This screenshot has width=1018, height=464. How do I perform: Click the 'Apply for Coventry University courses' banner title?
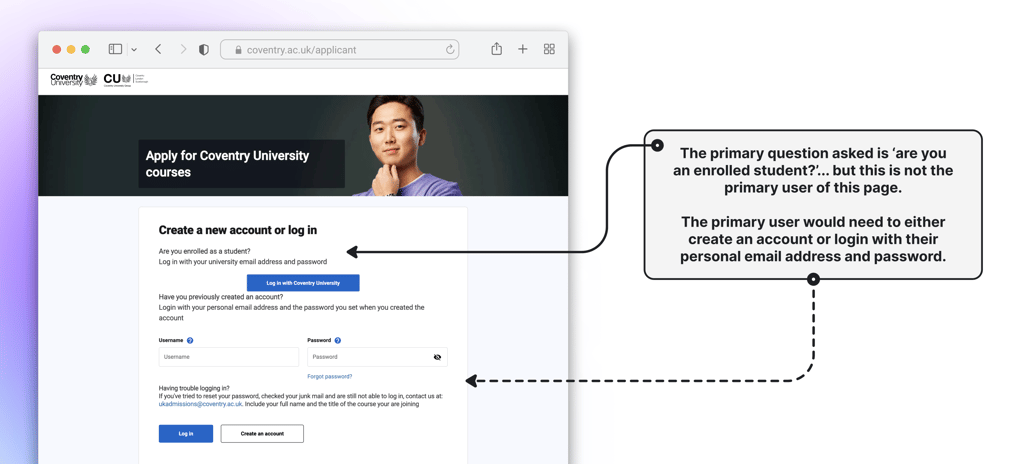click(227, 164)
